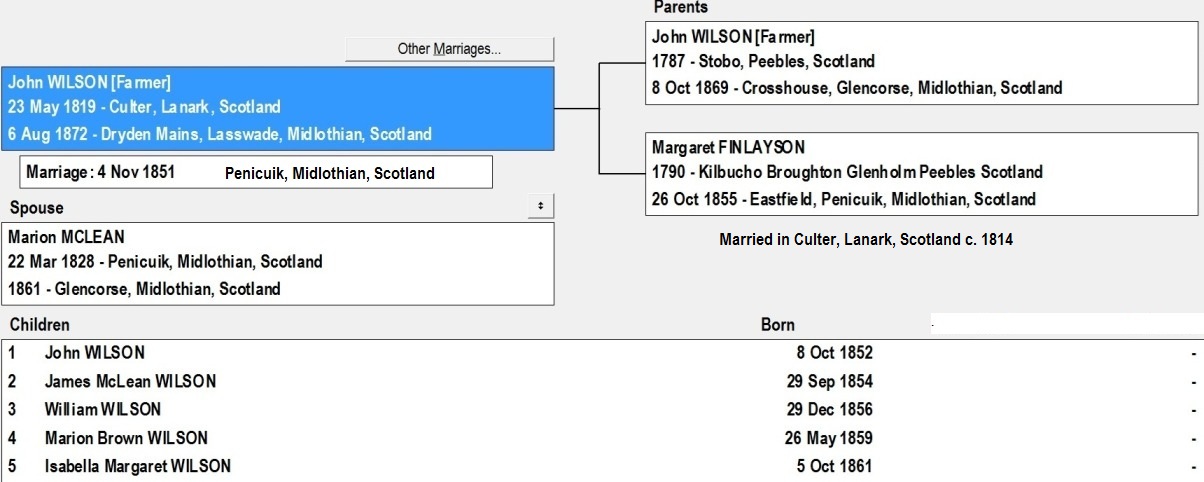1204x482 pixels.
Task: Toggle the spouse selector stepper arrows
Action: (x=540, y=205)
